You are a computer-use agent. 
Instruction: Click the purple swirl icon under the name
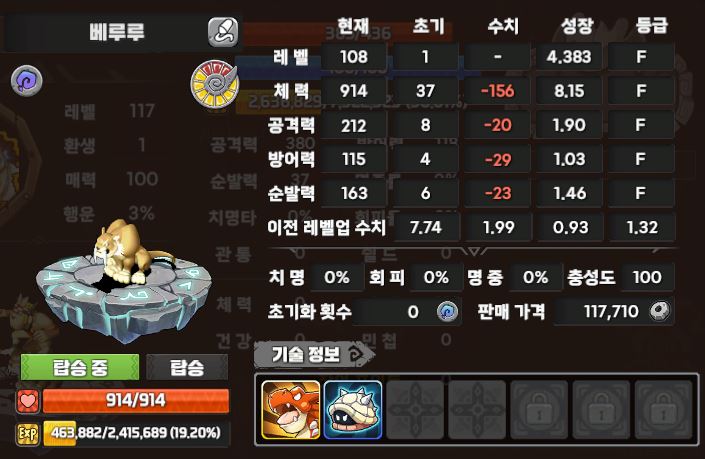pos(27,81)
